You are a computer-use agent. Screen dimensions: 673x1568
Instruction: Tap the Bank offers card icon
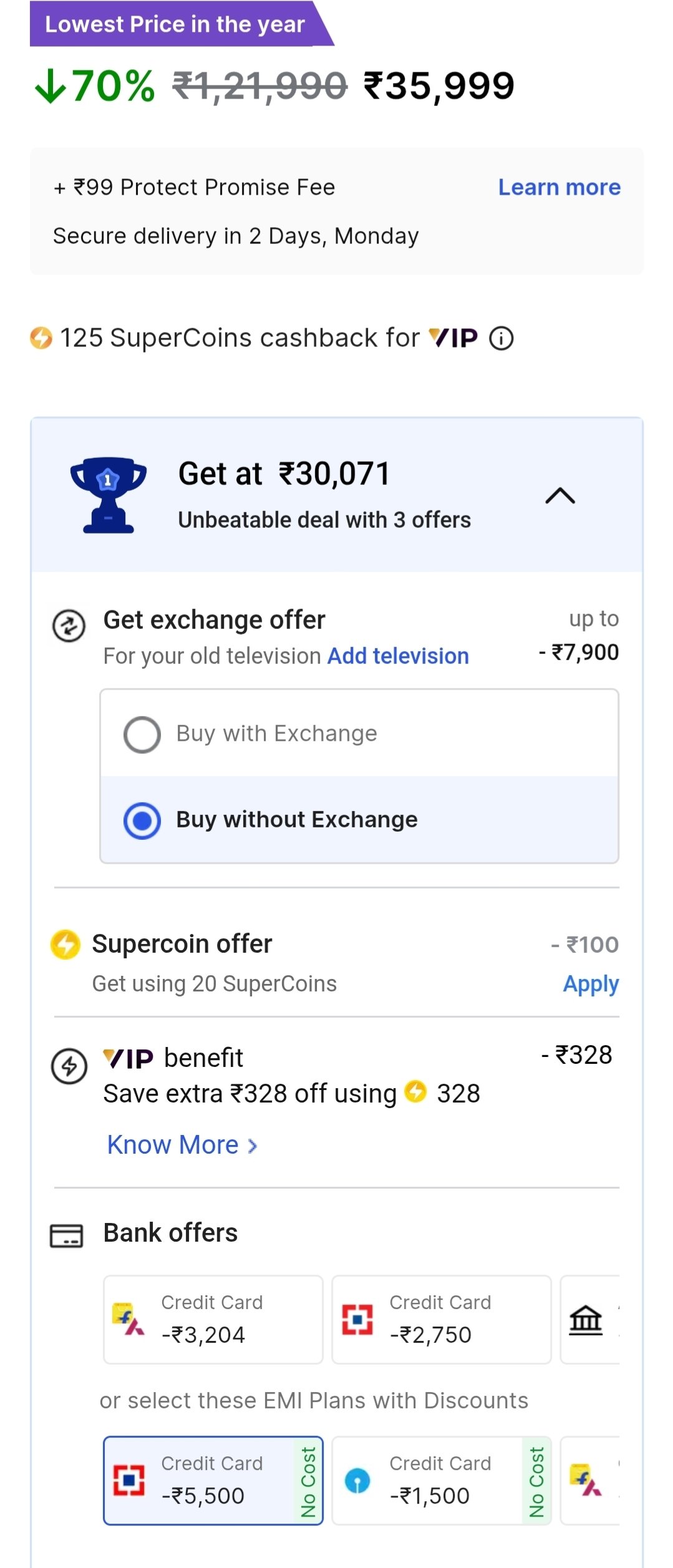tap(66, 1235)
